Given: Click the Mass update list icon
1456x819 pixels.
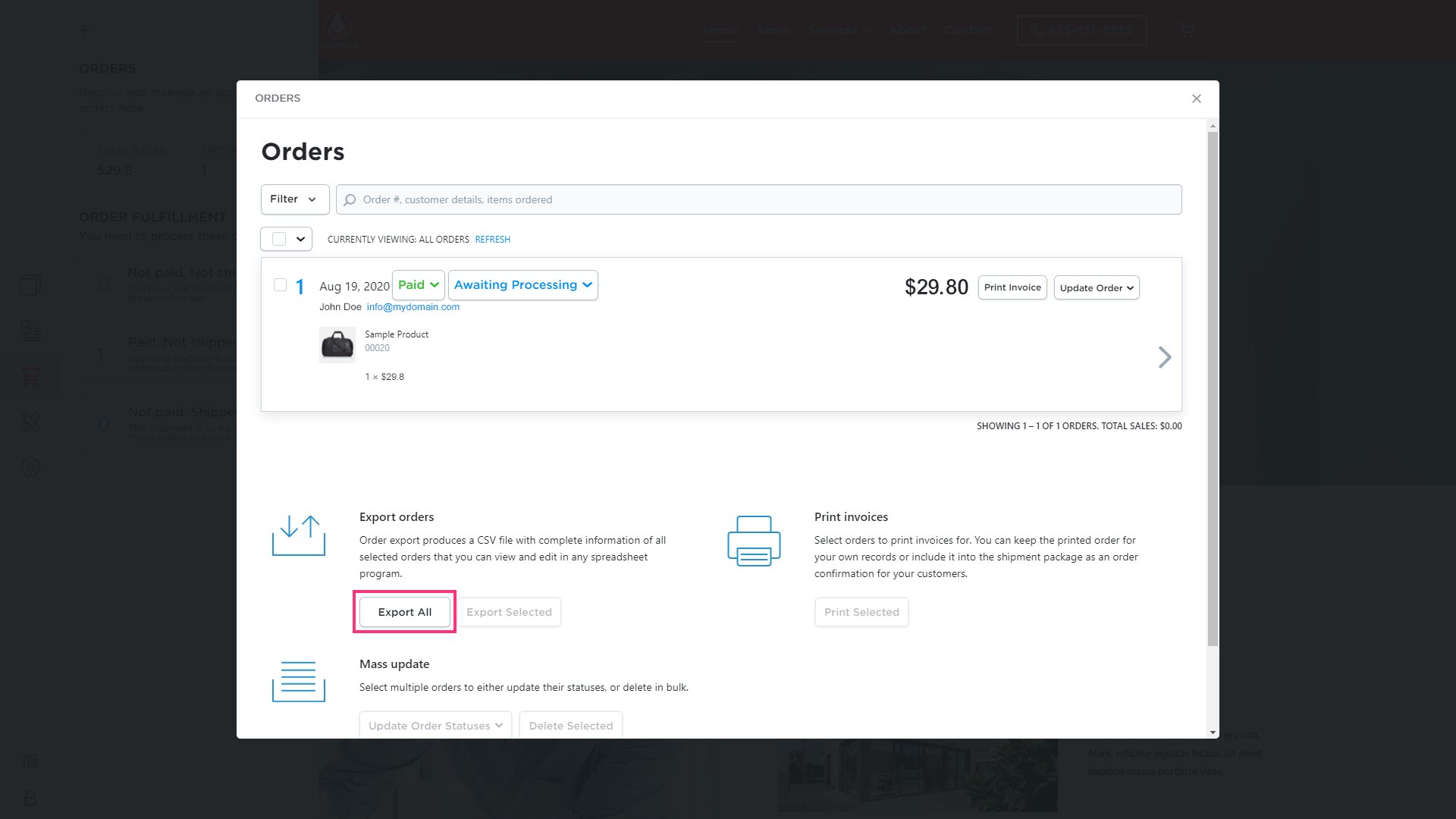Looking at the screenshot, I should coord(299,681).
